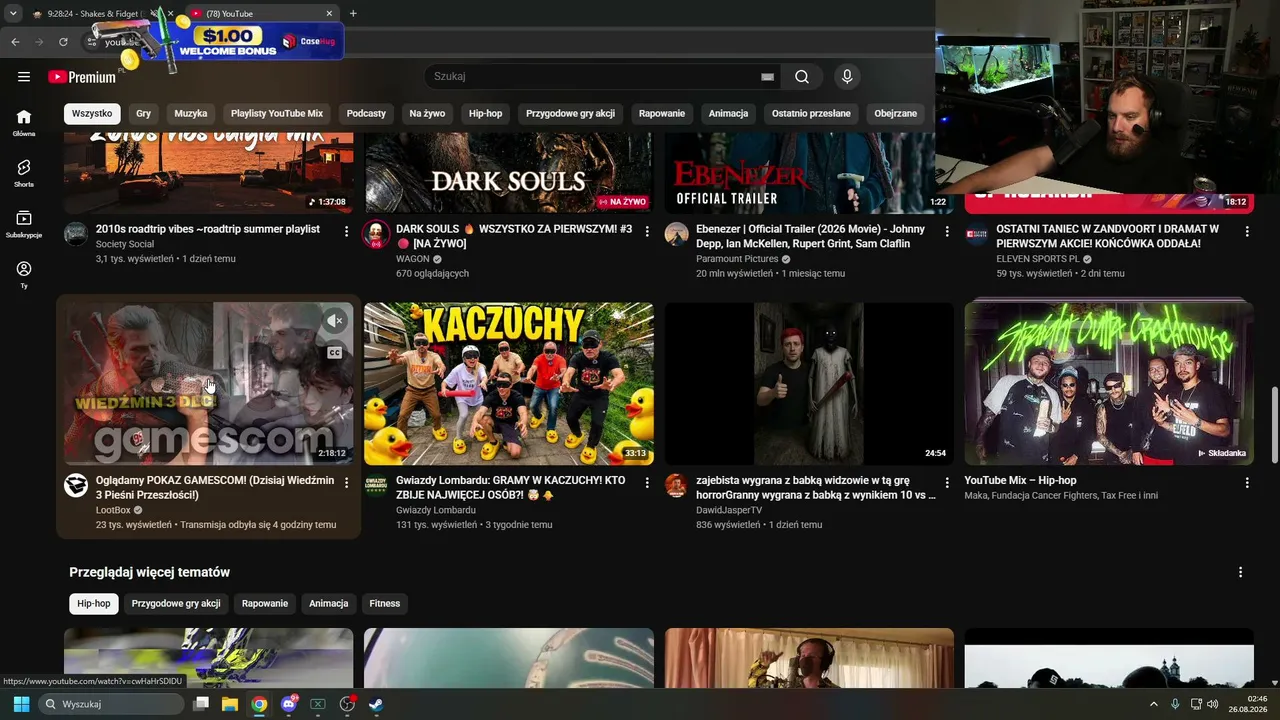Open options menu for Ebenezer trailer
1280x720 pixels.
click(x=947, y=231)
